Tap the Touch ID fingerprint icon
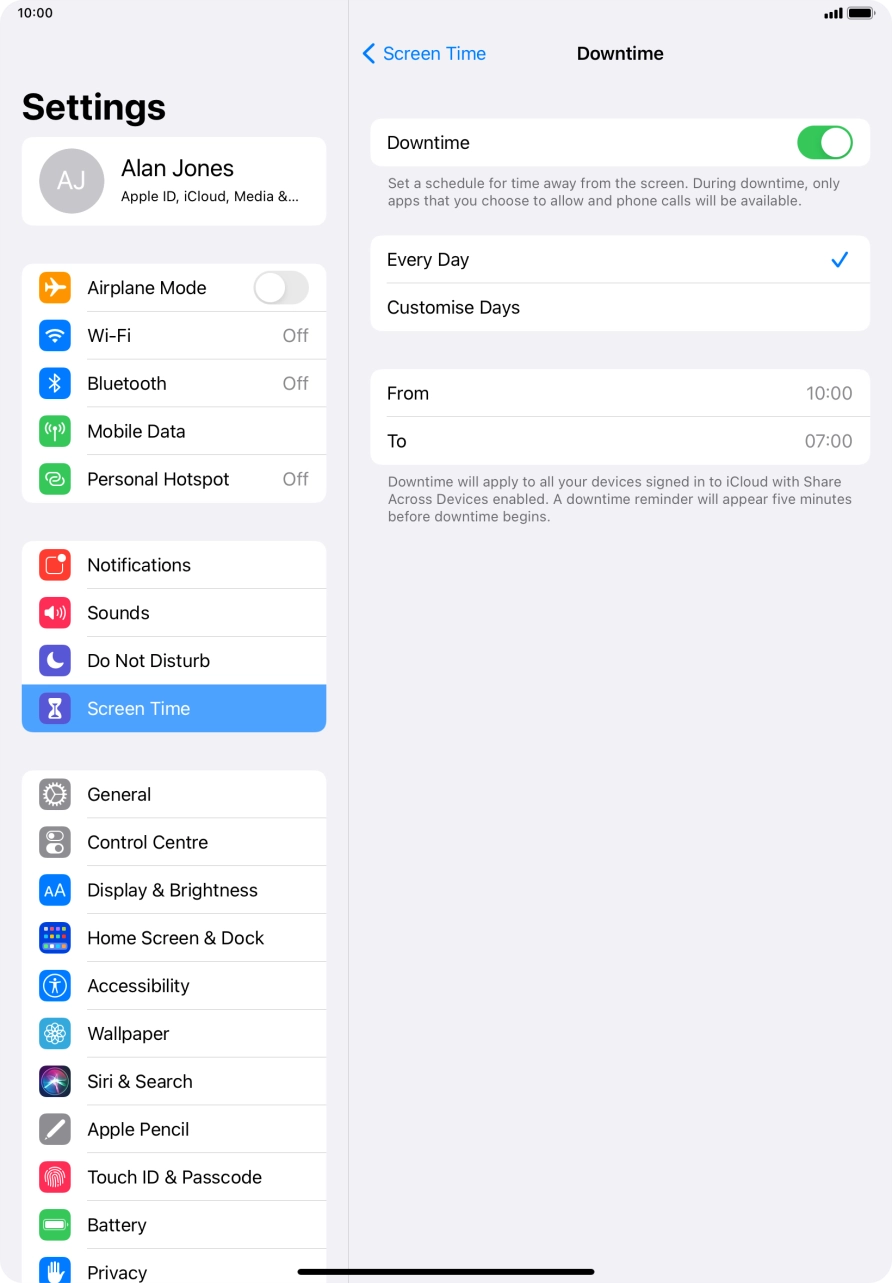The image size is (892, 1283). point(55,1177)
